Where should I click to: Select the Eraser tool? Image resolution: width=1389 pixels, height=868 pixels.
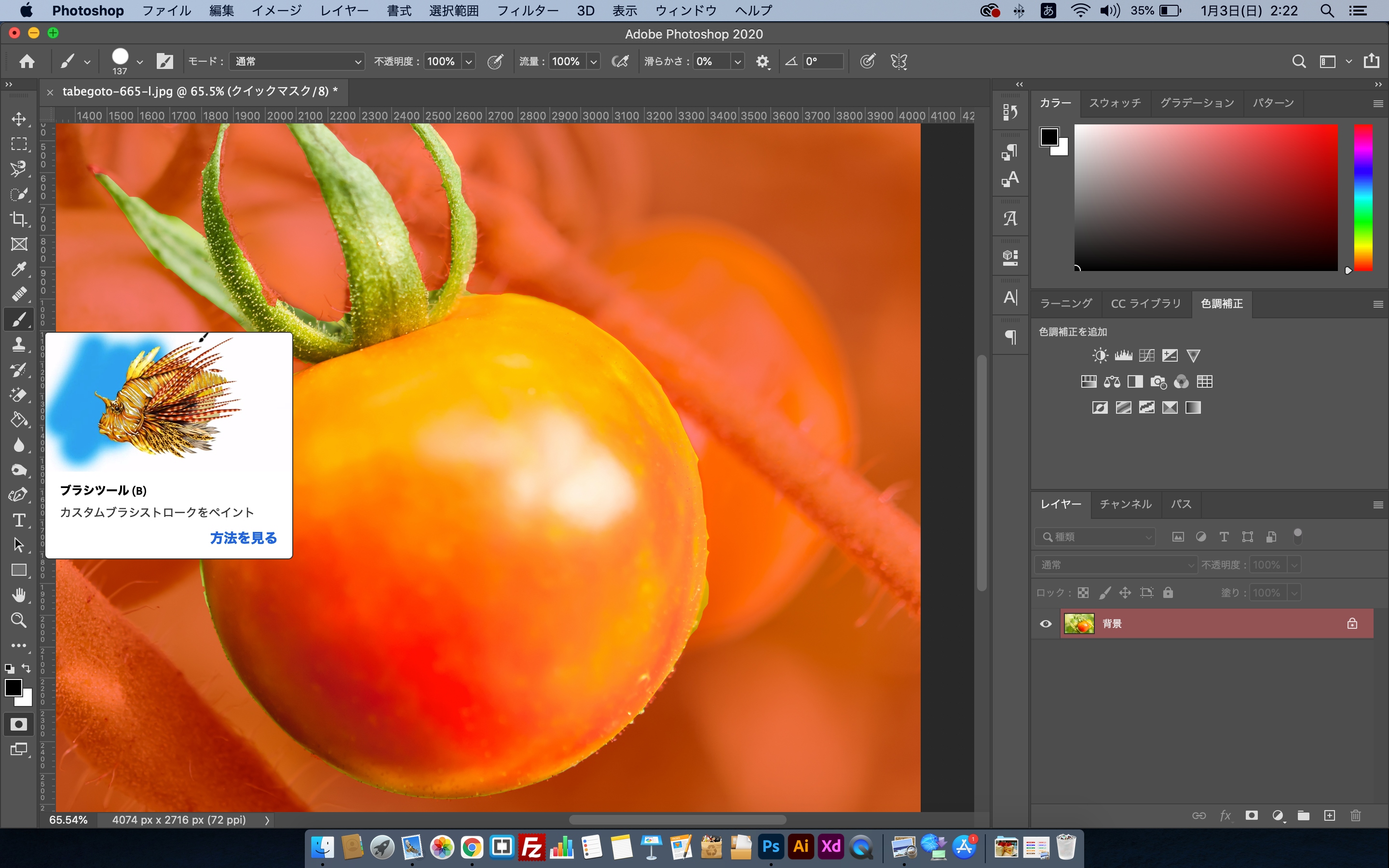[x=19, y=394]
